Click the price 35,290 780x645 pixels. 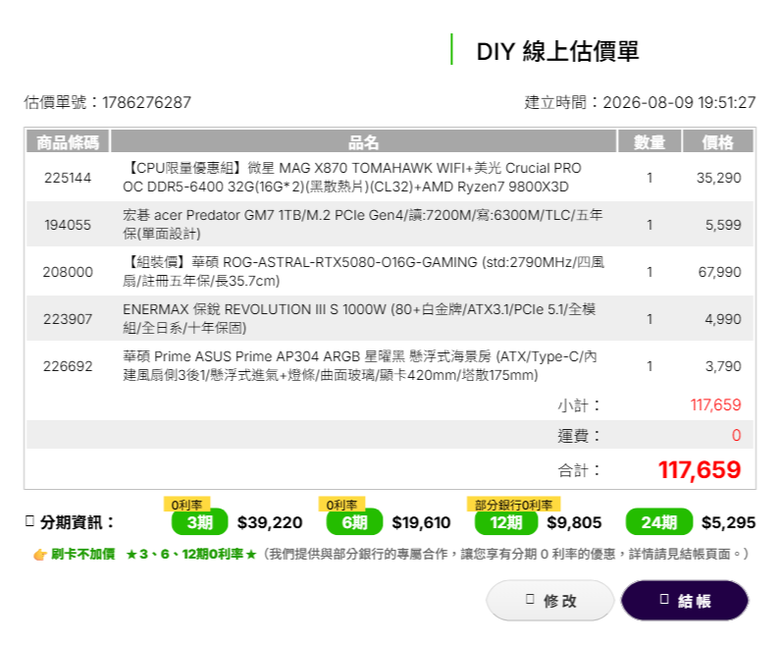[719, 178]
